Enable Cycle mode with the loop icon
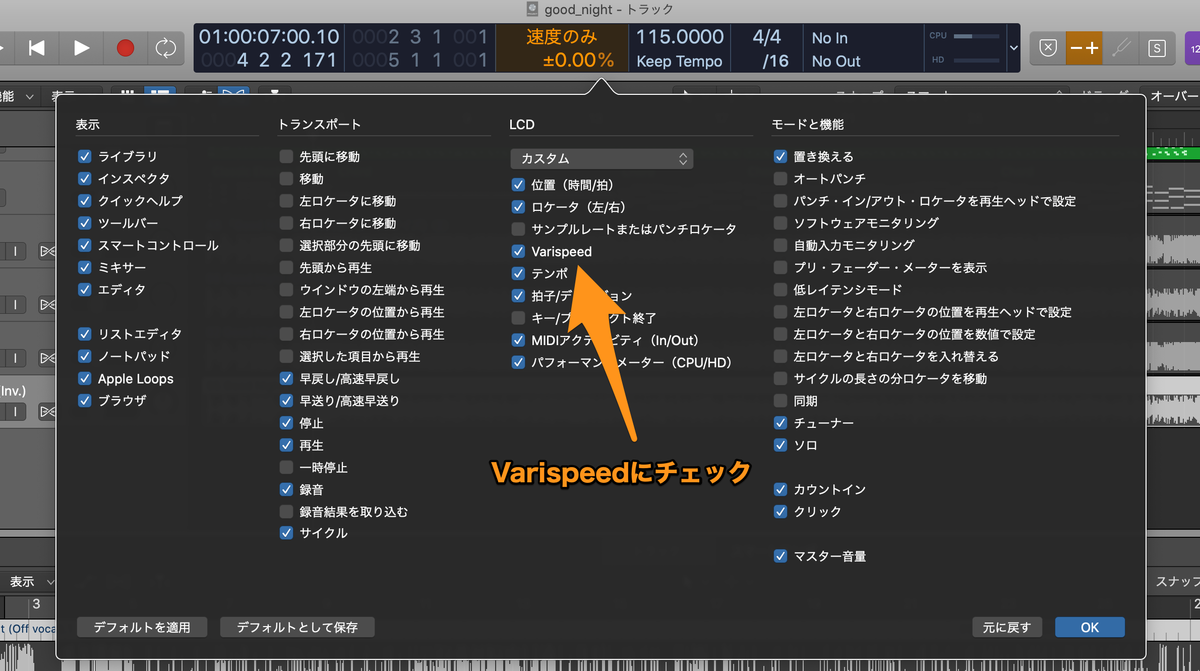The height and width of the screenshot is (671, 1200). [x=166, y=47]
